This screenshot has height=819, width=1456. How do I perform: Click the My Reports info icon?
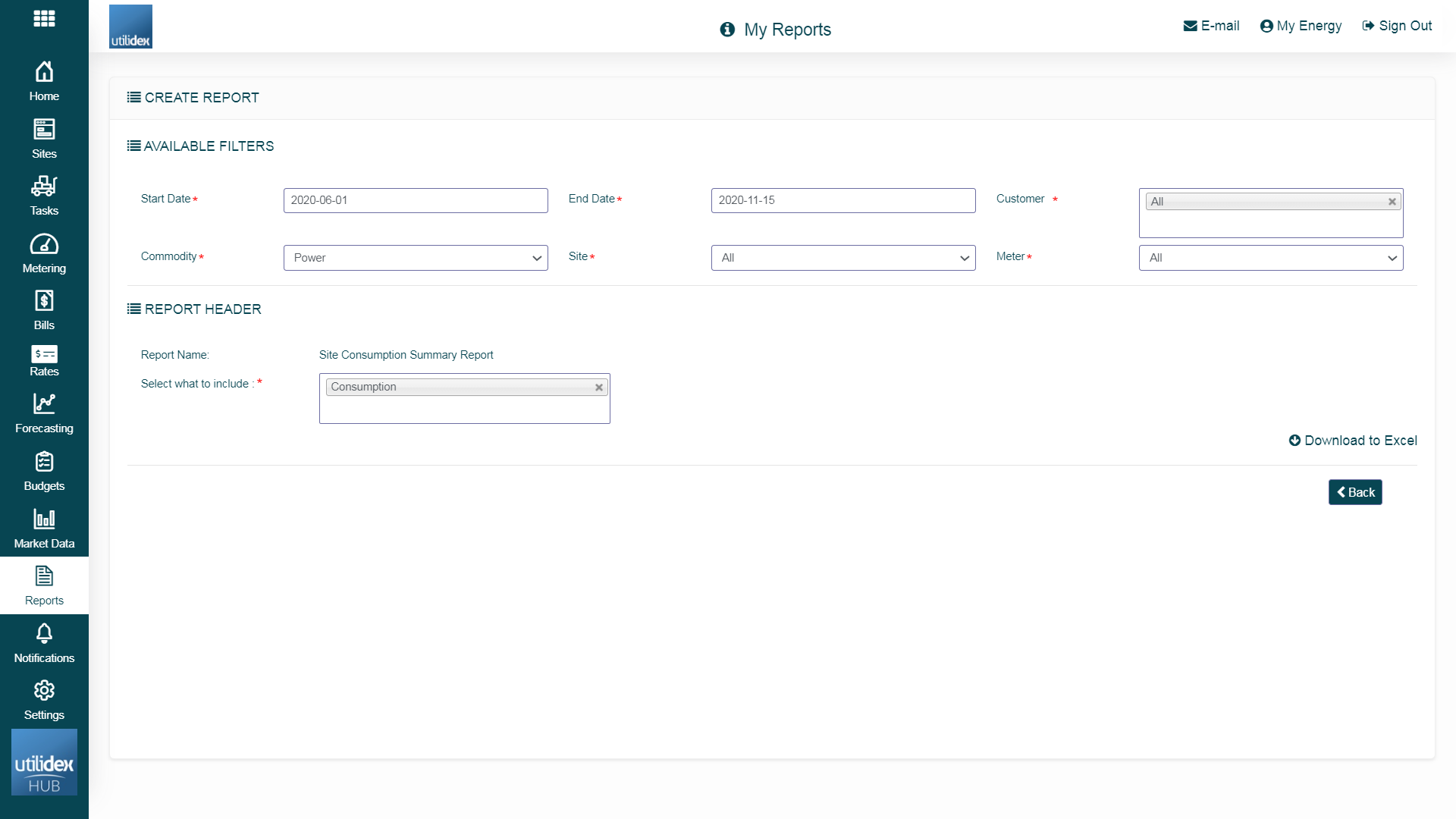click(x=727, y=30)
